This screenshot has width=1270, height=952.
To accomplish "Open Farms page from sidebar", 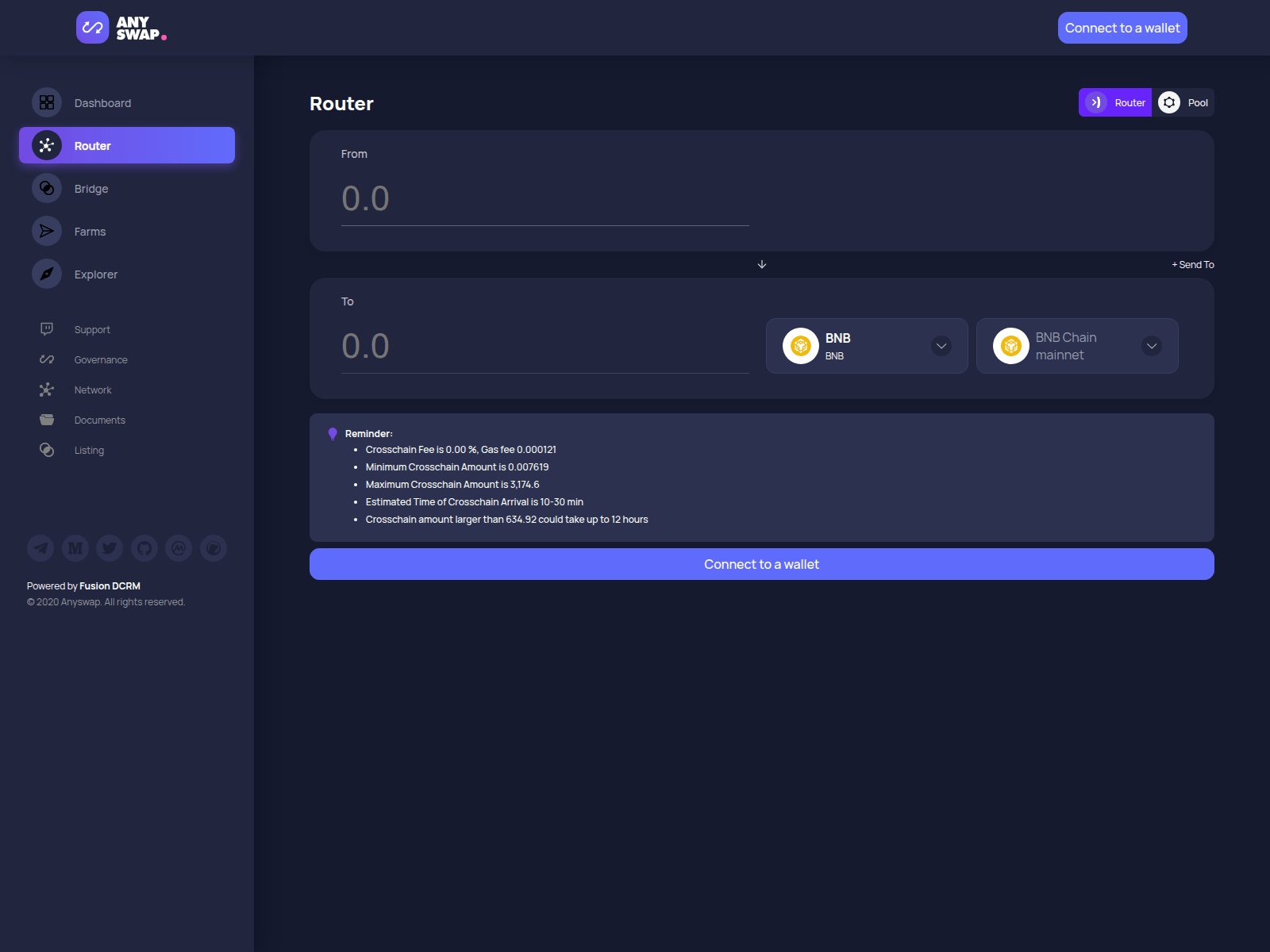I will tap(127, 231).
